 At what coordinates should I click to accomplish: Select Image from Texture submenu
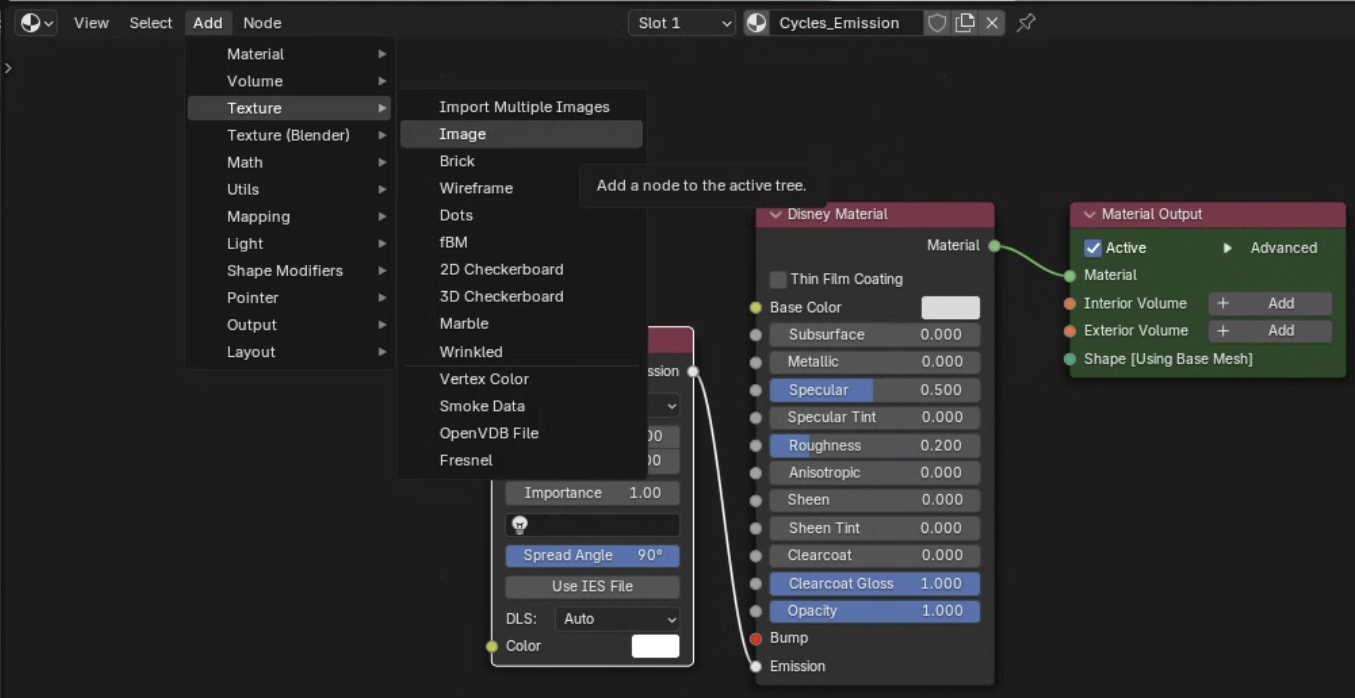pos(462,134)
